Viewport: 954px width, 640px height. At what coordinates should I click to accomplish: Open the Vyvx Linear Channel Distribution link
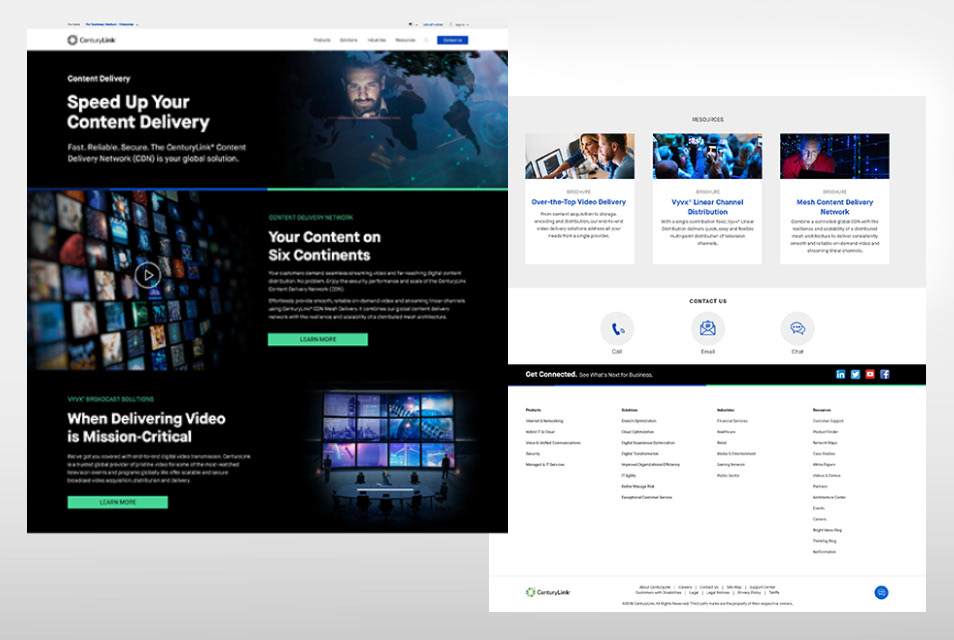(708, 207)
